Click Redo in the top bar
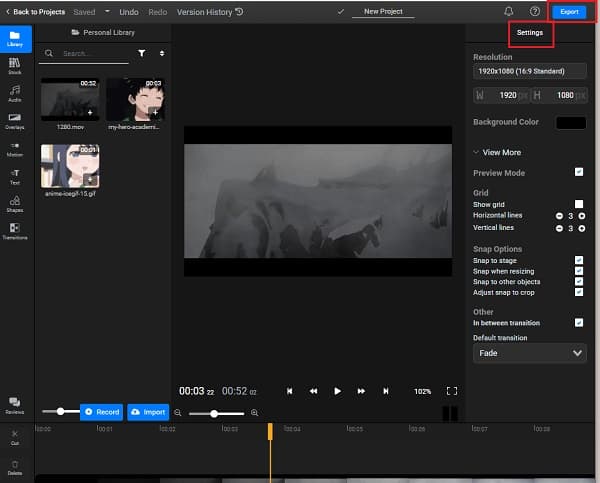Viewport: 600px width, 483px height. click(158, 12)
